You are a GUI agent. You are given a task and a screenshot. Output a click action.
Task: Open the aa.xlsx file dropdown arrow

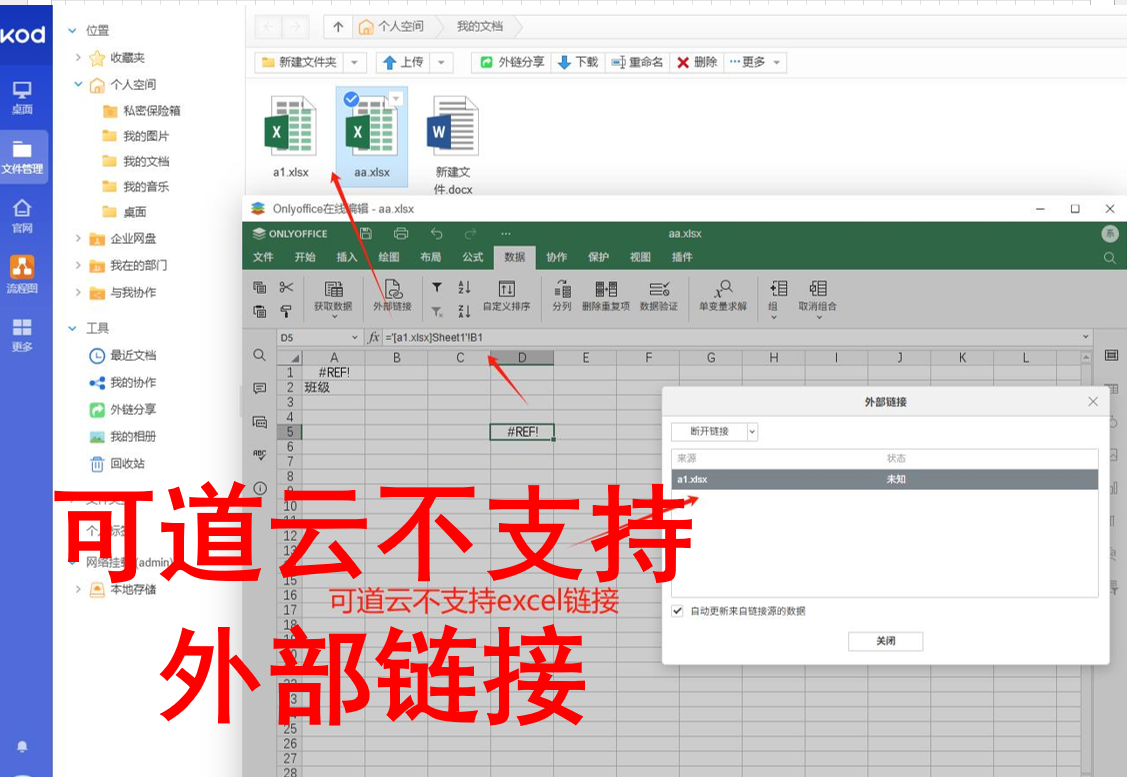(x=396, y=98)
